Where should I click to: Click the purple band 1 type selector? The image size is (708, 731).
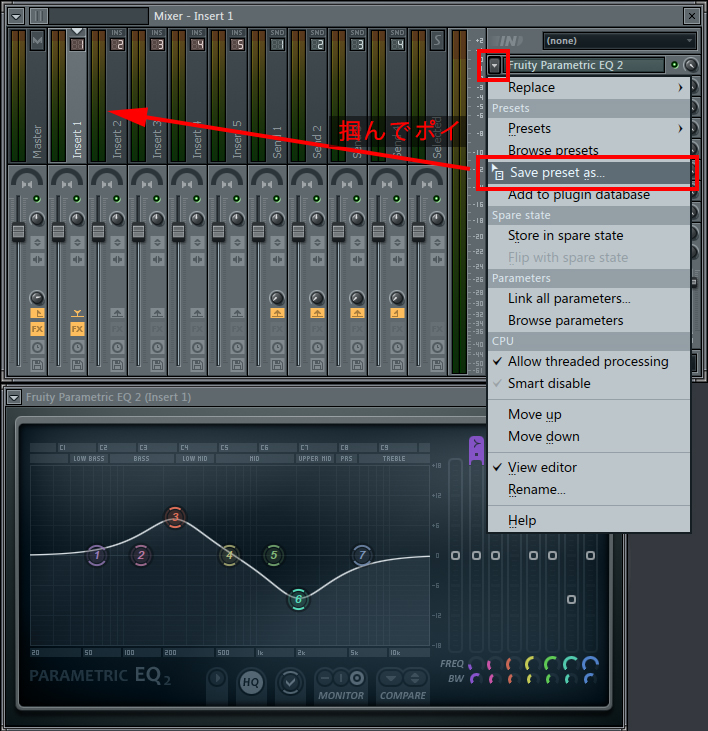click(476, 450)
